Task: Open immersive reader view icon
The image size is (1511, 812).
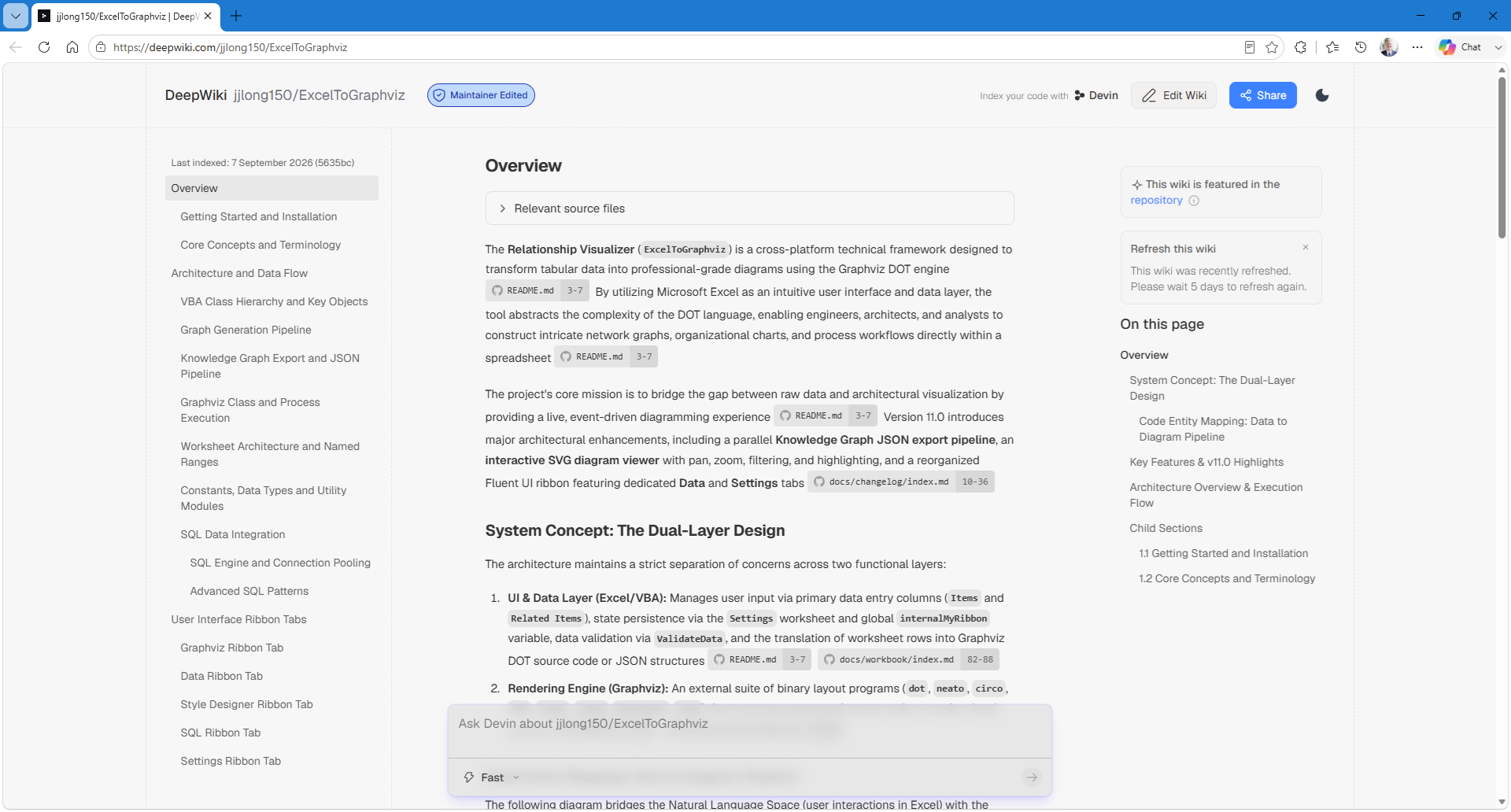Action: [x=1250, y=47]
